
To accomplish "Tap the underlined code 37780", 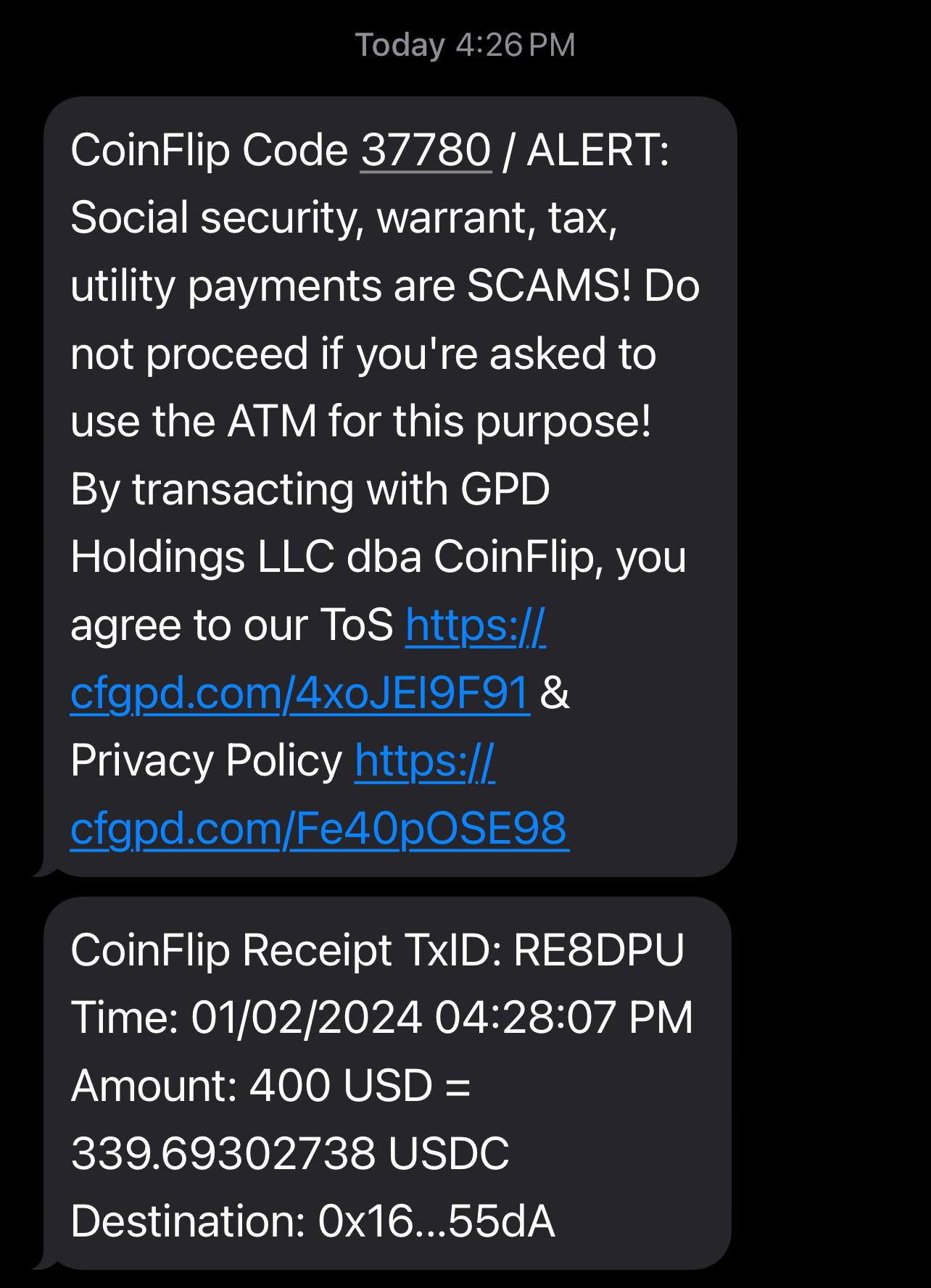I will pyautogui.click(x=426, y=150).
